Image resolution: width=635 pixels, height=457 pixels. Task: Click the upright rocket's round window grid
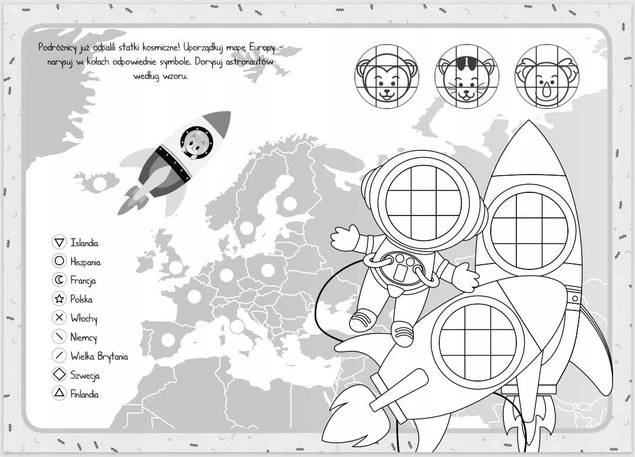coord(528,229)
